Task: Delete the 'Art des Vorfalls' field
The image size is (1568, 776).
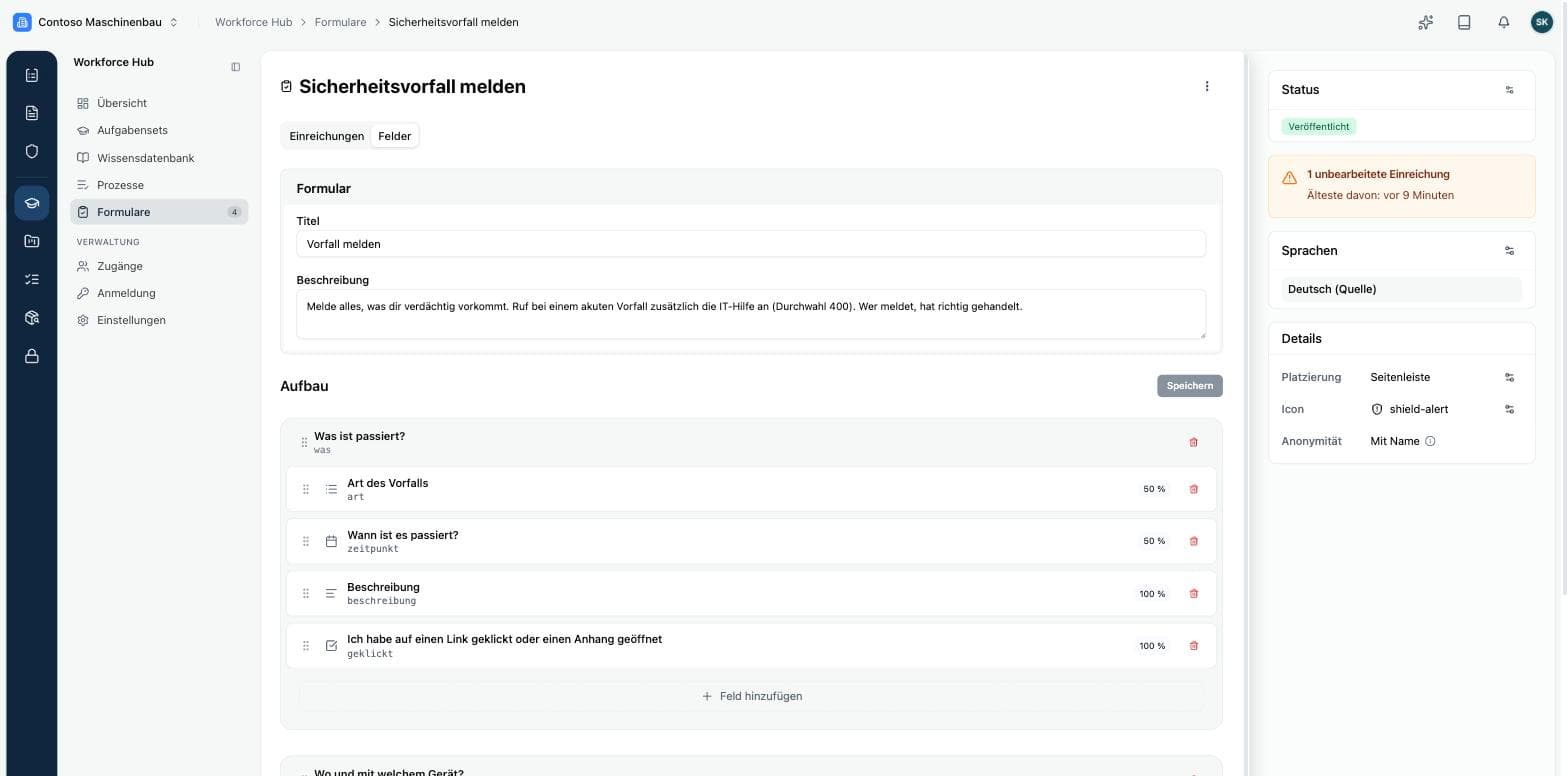Action: click(x=1193, y=489)
